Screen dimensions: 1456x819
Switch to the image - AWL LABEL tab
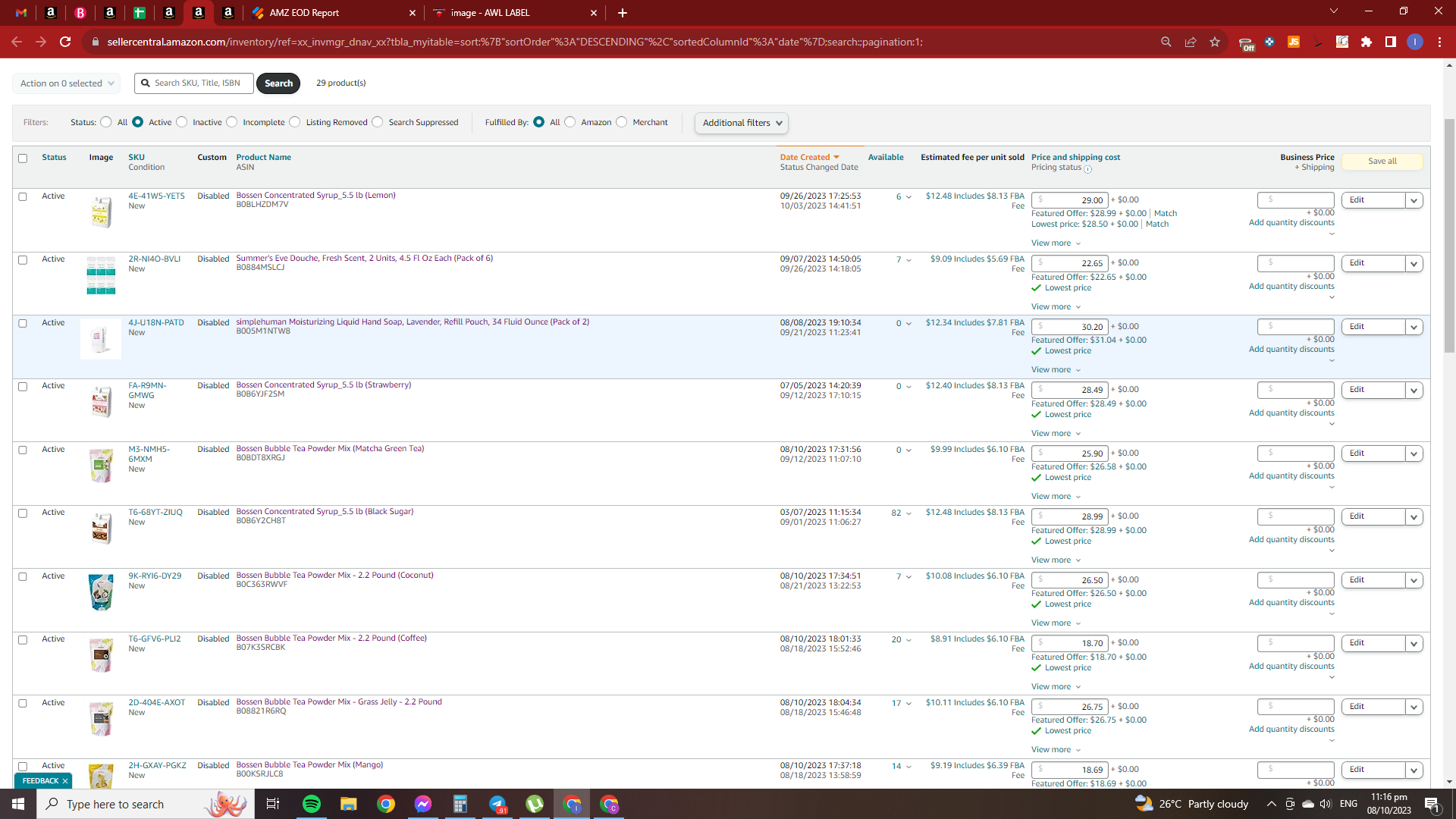pyautogui.click(x=516, y=13)
